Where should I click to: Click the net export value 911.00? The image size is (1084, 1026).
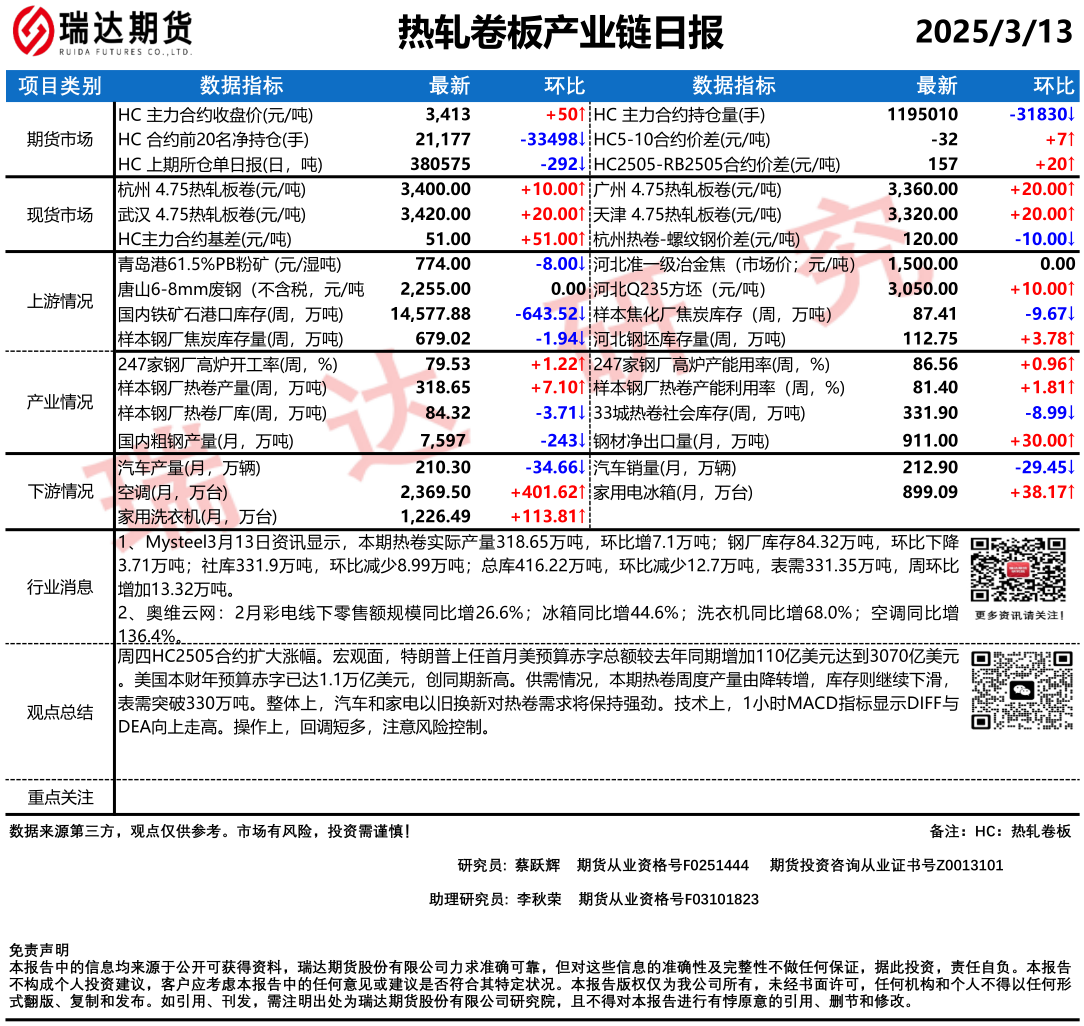tap(931, 441)
